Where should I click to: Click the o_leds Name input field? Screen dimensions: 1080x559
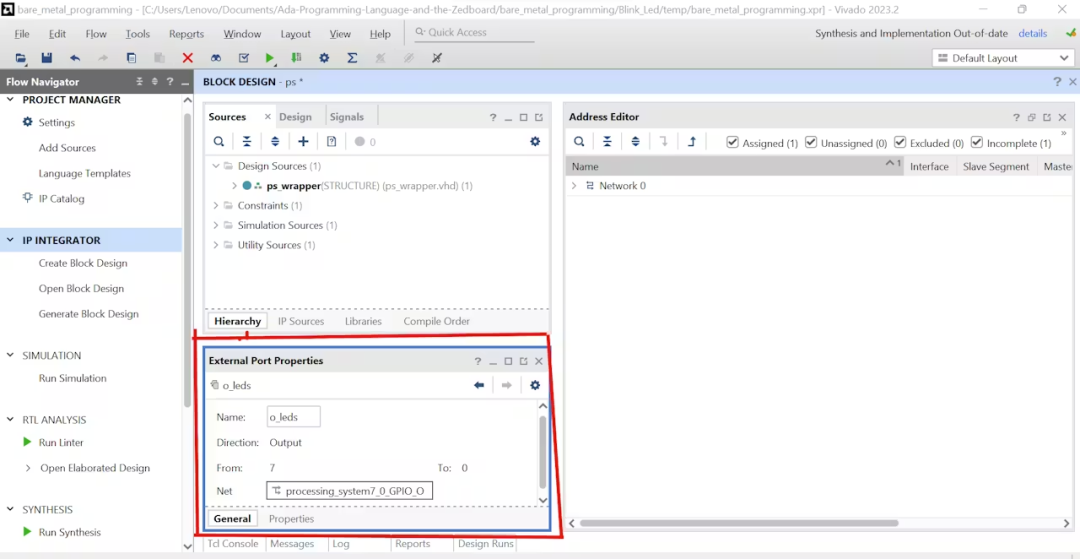click(x=293, y=417)
